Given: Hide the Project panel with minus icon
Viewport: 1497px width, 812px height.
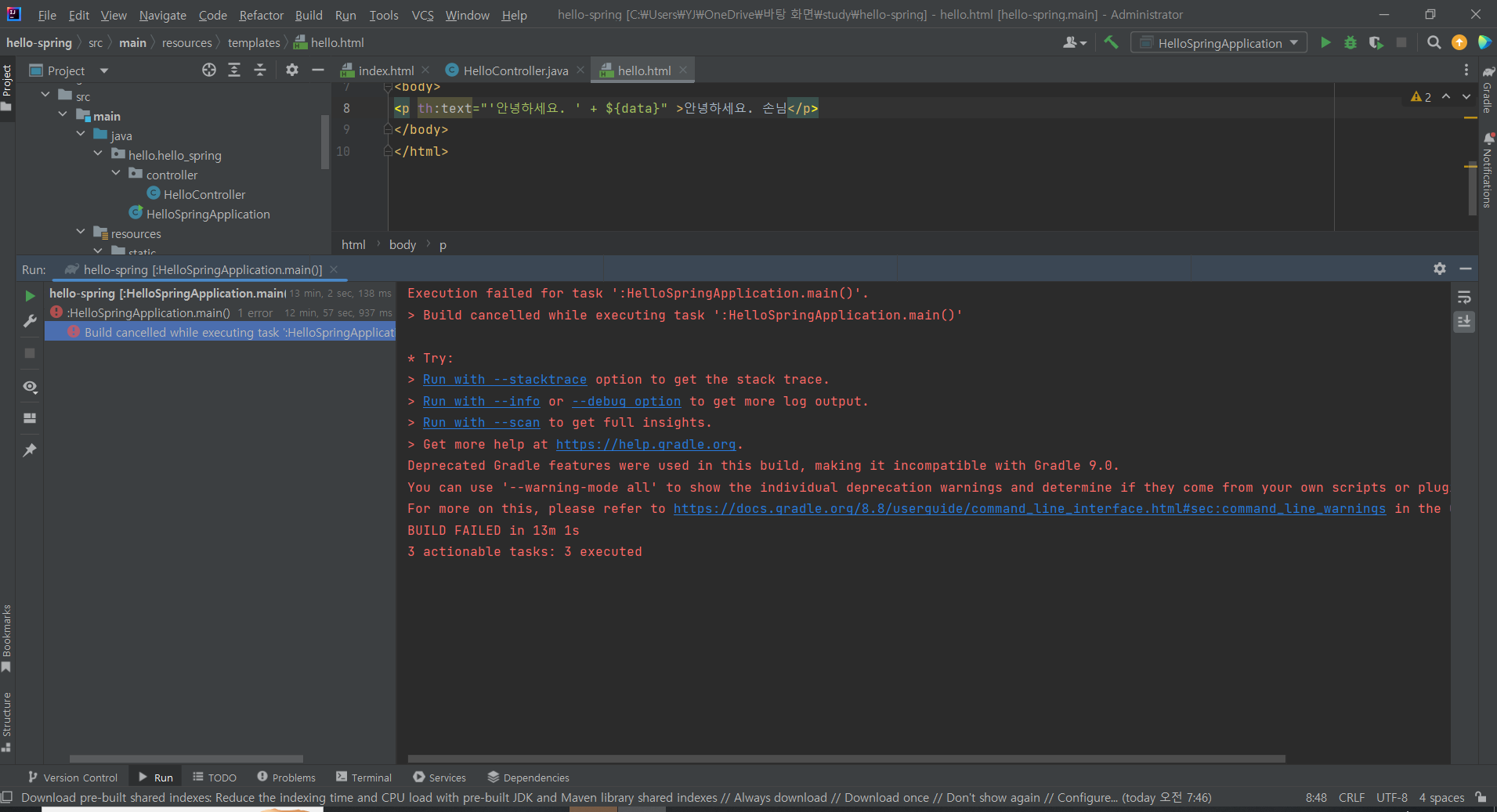Looking at the screenshot, I should click(317, 70).
